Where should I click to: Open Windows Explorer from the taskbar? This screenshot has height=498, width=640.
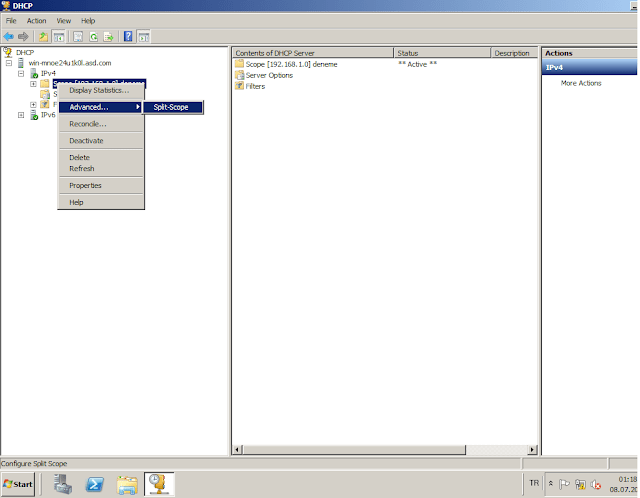tap(127, 485)
